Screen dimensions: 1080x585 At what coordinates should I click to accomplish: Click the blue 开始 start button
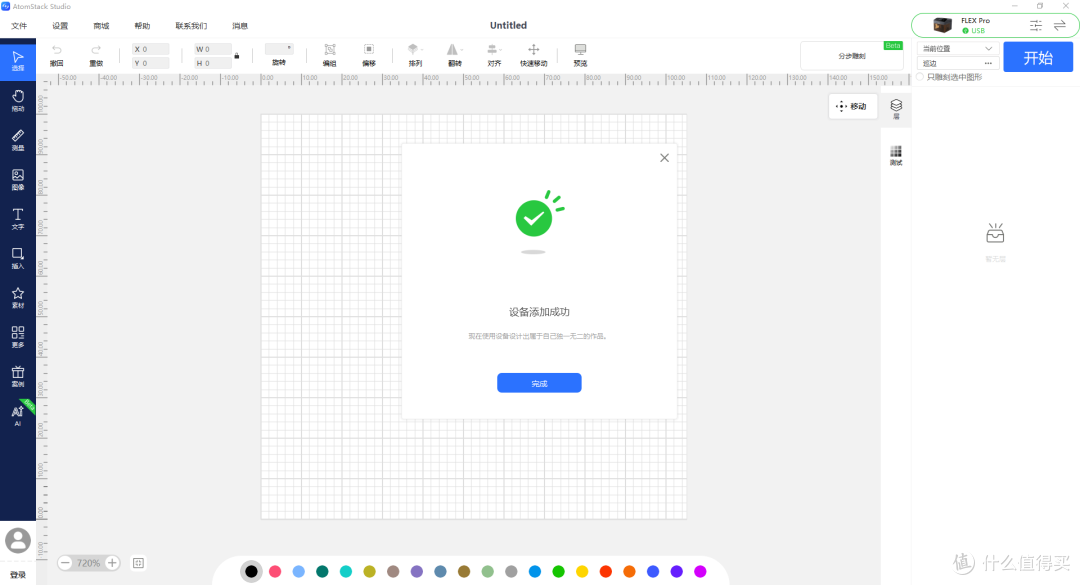(1038, 57)
